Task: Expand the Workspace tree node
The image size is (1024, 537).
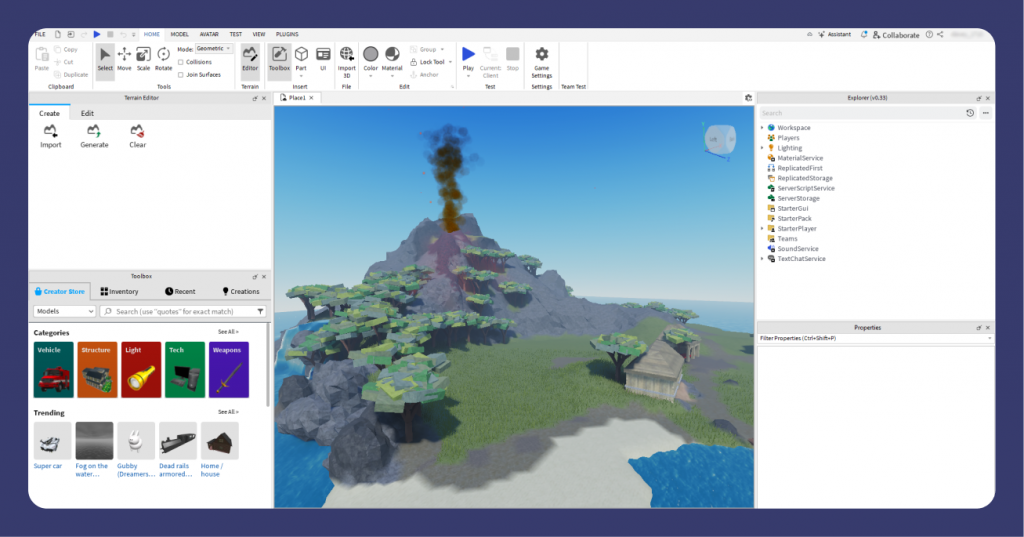Action: 762,128
